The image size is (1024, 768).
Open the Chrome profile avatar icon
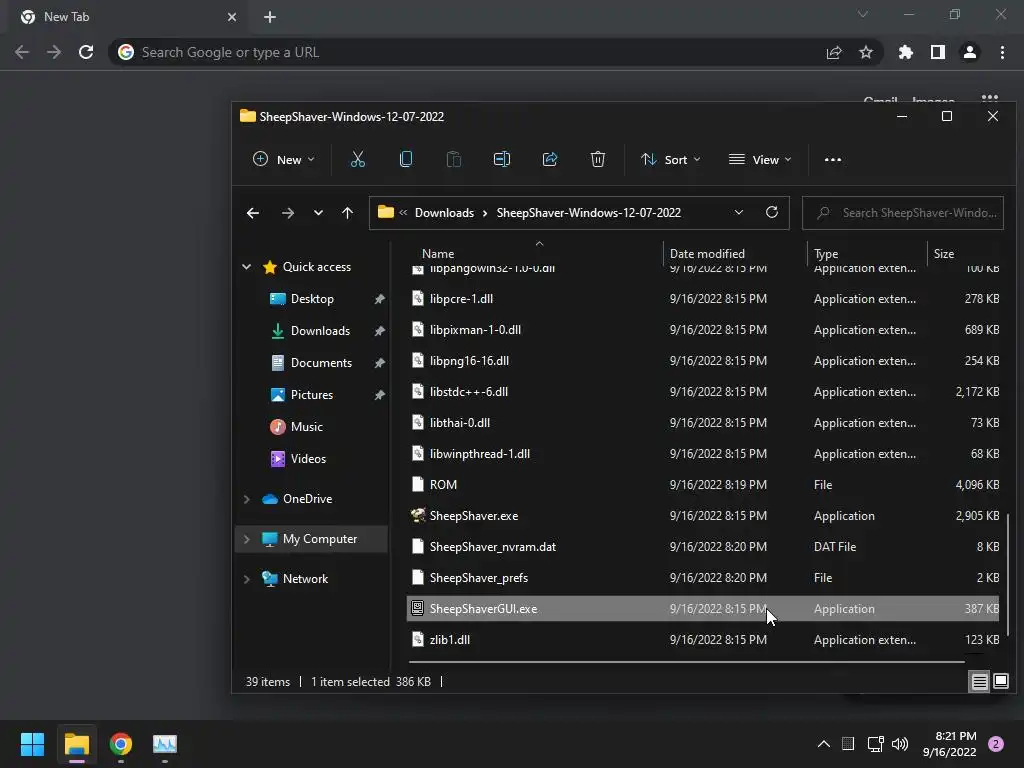pyautogui.click(x=970, y=52)
